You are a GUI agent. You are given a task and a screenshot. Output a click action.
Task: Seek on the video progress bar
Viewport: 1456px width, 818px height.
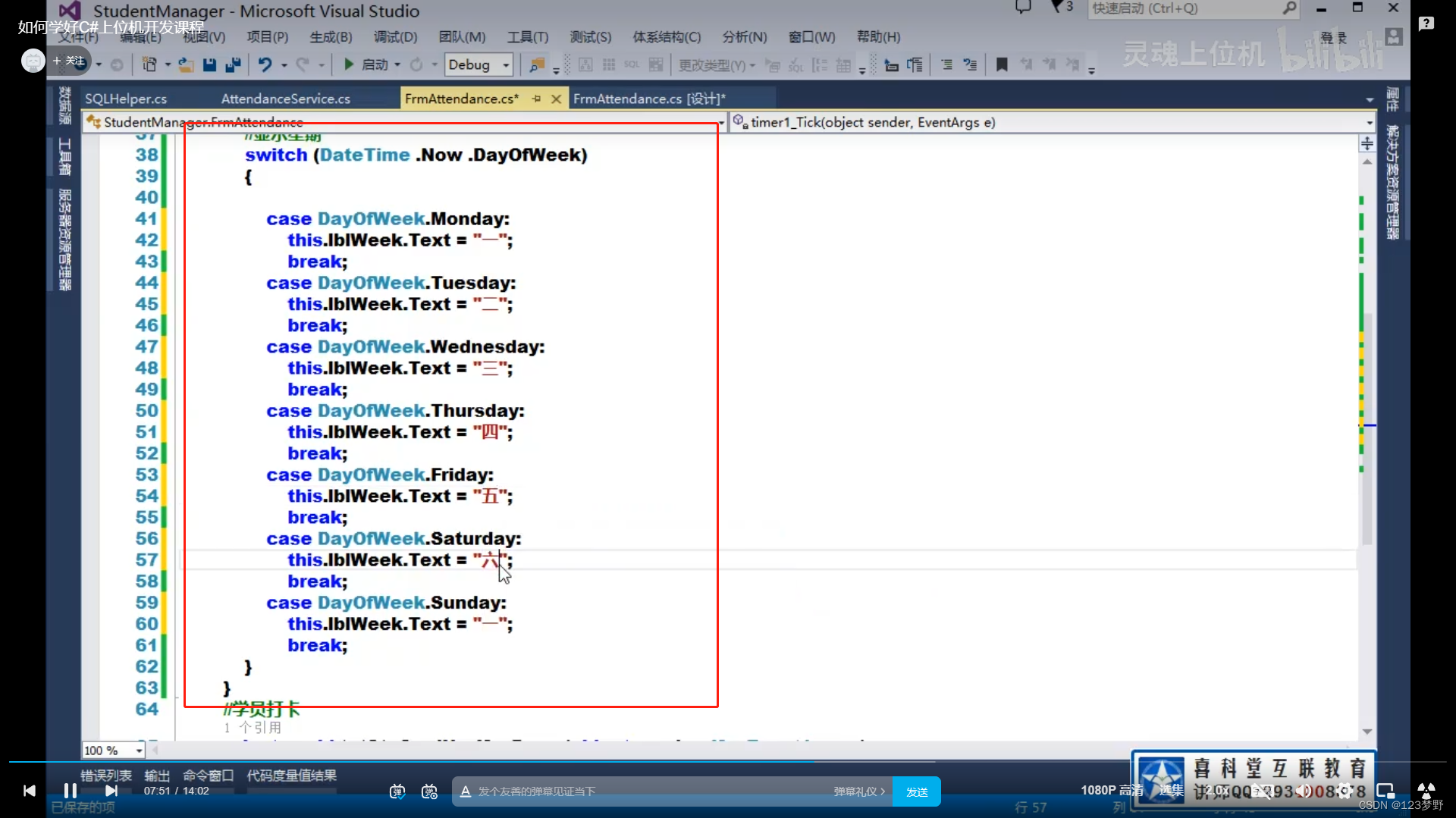pos(726,761)
